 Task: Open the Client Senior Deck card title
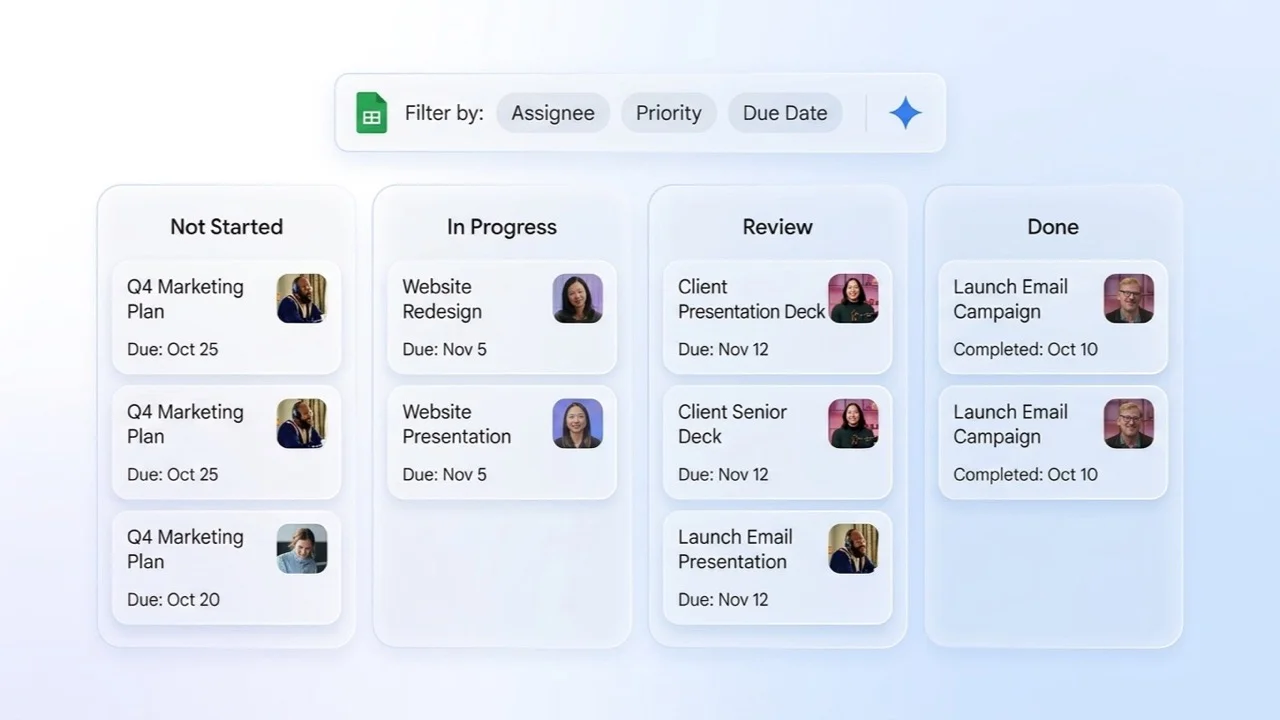pos(732,424)
